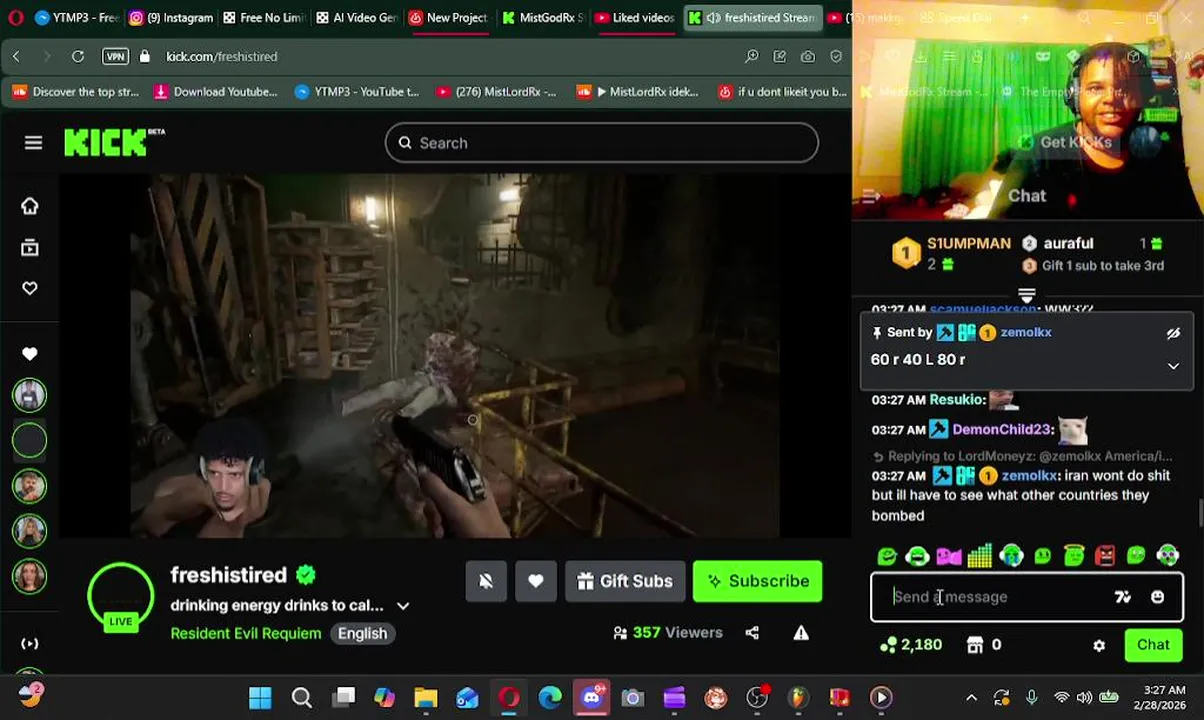This screenshot has width=1204, height=720.
Task: Open the (276) MistLordRx bookmark
Action: tap(496, 91)
